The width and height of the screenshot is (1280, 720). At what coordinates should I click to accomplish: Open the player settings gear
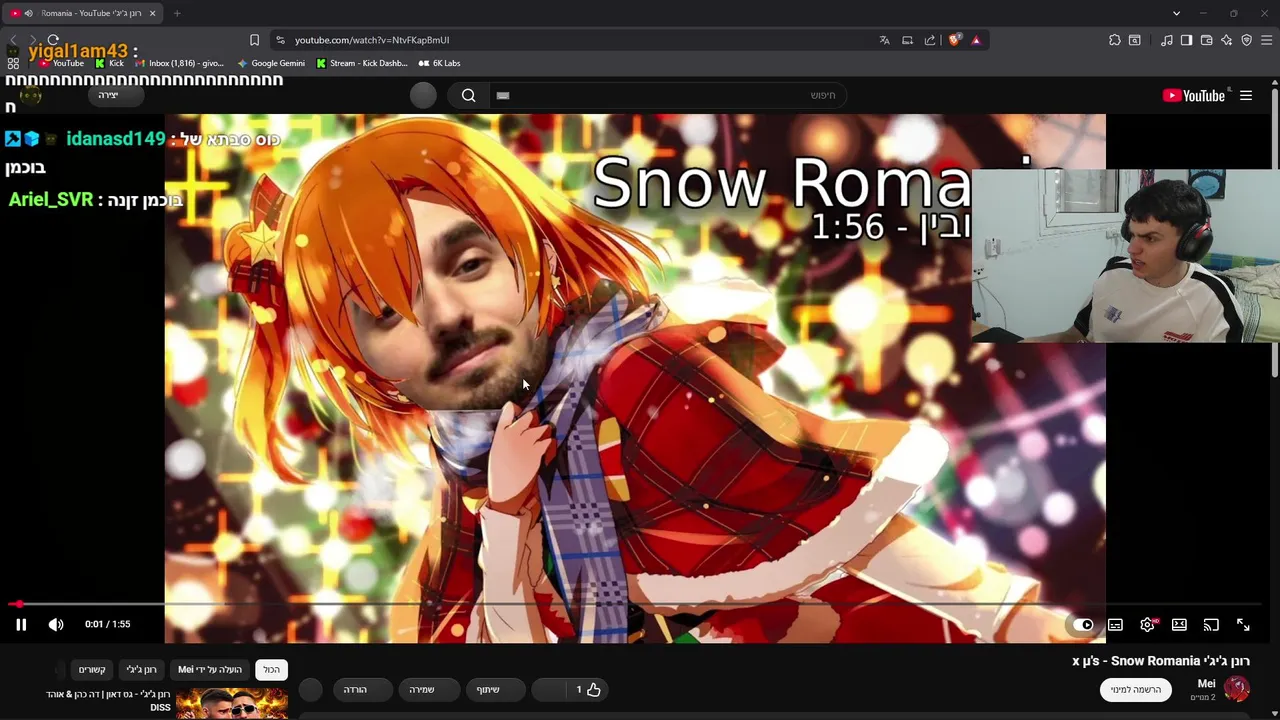(1147, 625)
